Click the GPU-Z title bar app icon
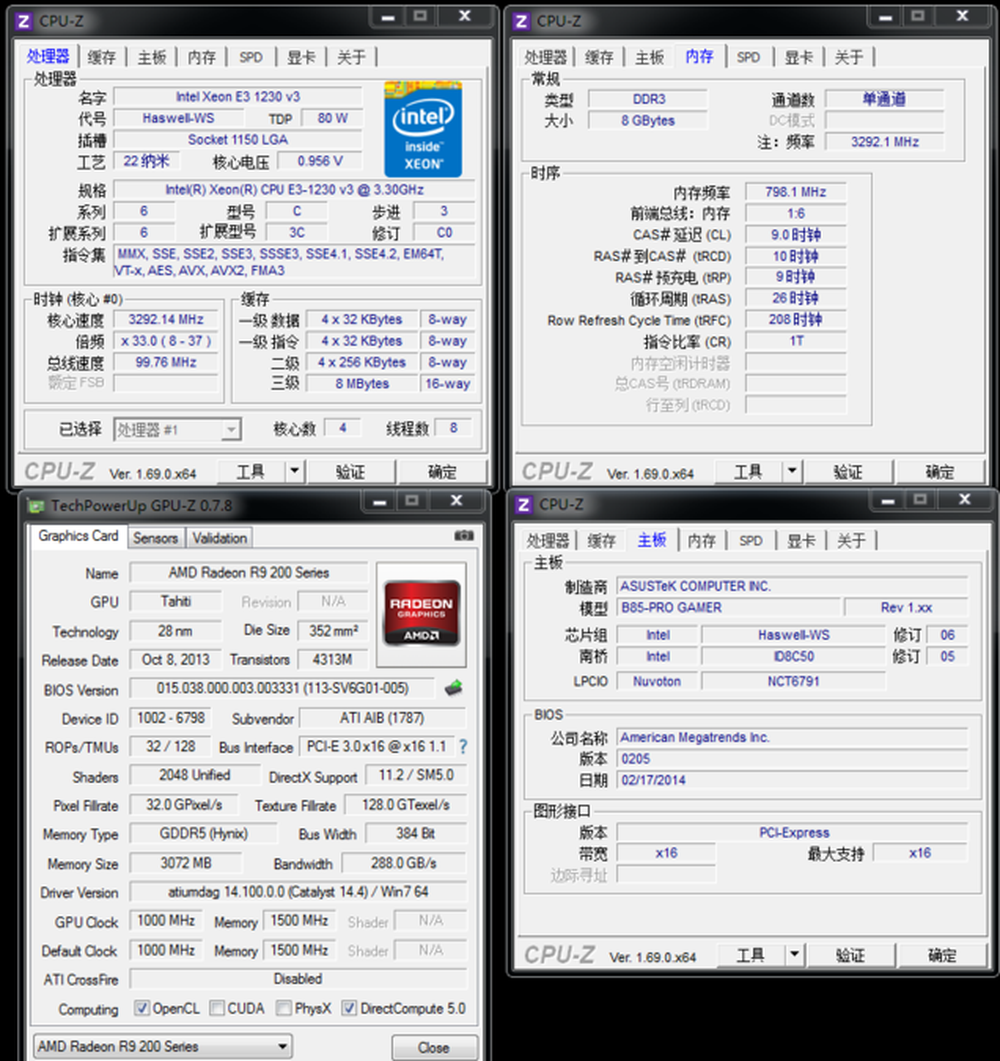 (x=36, y=505)
